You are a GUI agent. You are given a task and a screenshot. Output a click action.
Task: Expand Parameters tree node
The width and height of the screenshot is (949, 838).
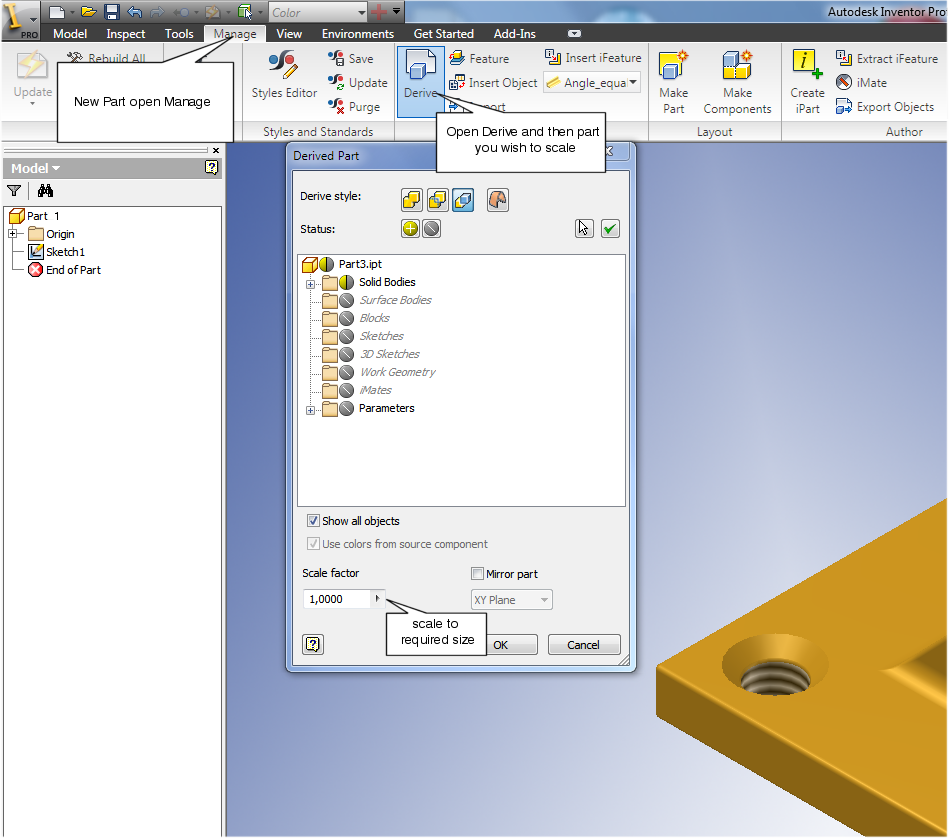pyautogui.click(x=310, y=410)
